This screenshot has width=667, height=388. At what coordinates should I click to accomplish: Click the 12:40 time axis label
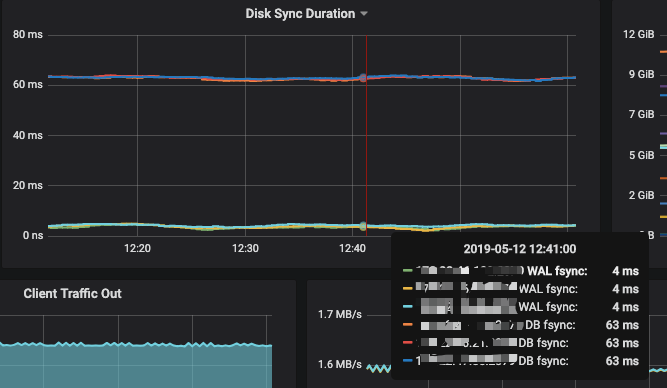click(x=352, y=248)
